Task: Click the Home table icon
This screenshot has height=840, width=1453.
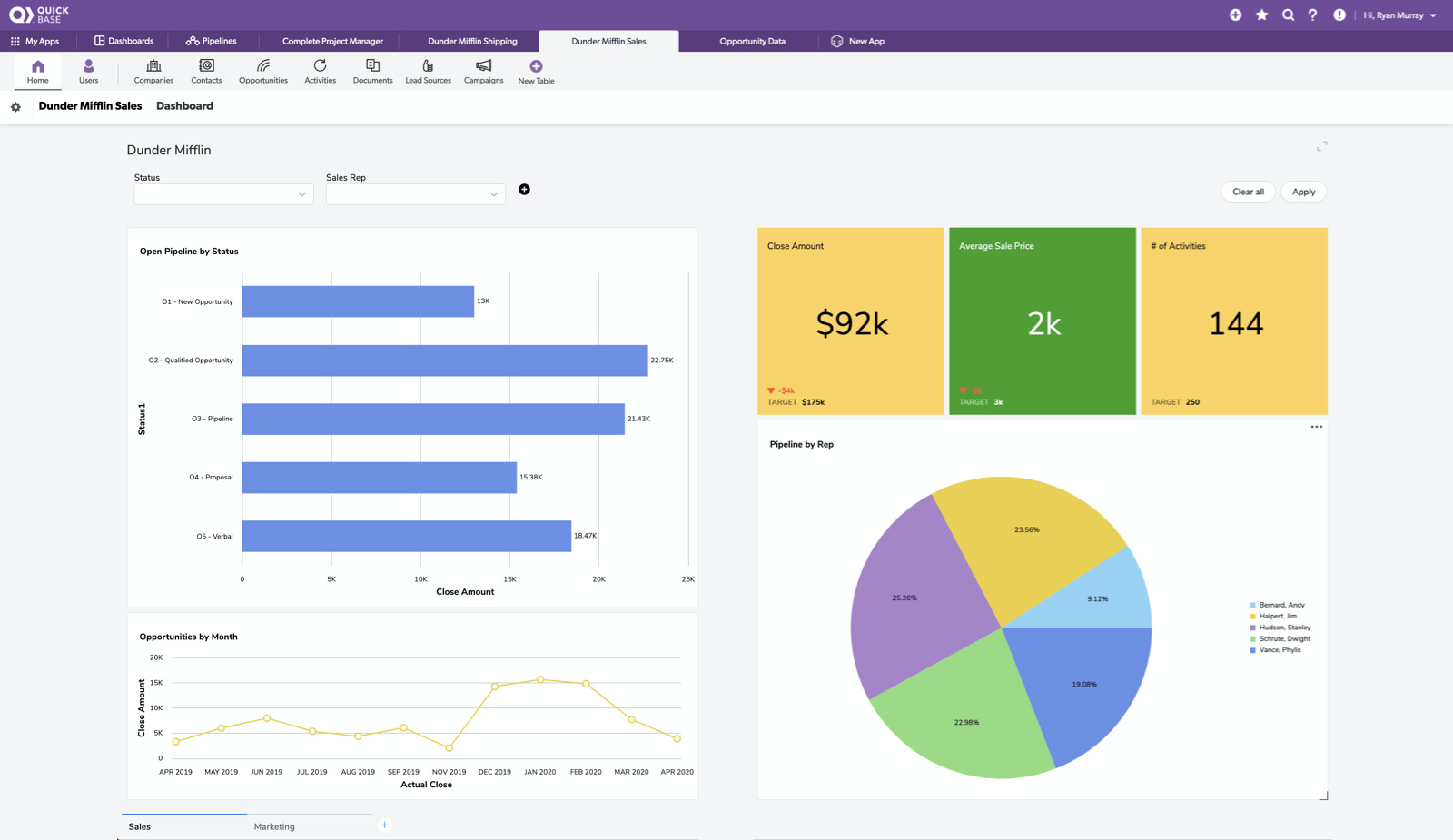Action: pos(37,66)
